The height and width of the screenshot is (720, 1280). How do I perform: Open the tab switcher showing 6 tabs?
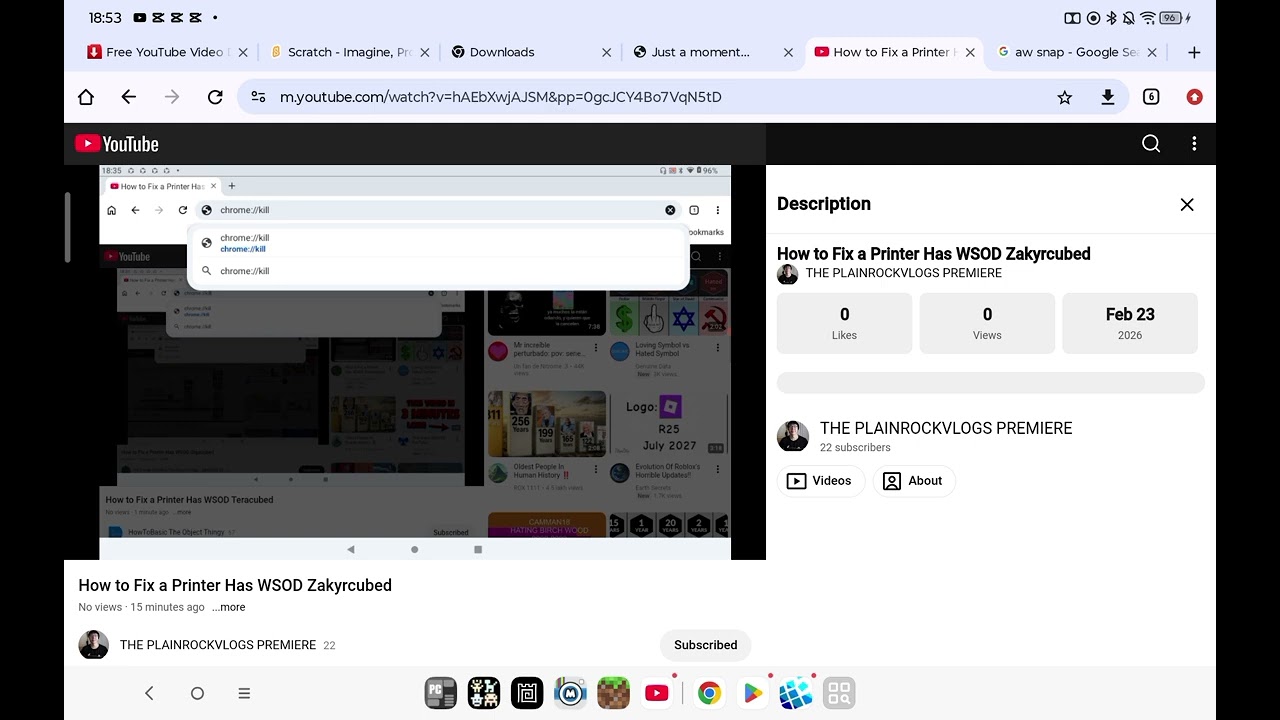[1151, 97]
